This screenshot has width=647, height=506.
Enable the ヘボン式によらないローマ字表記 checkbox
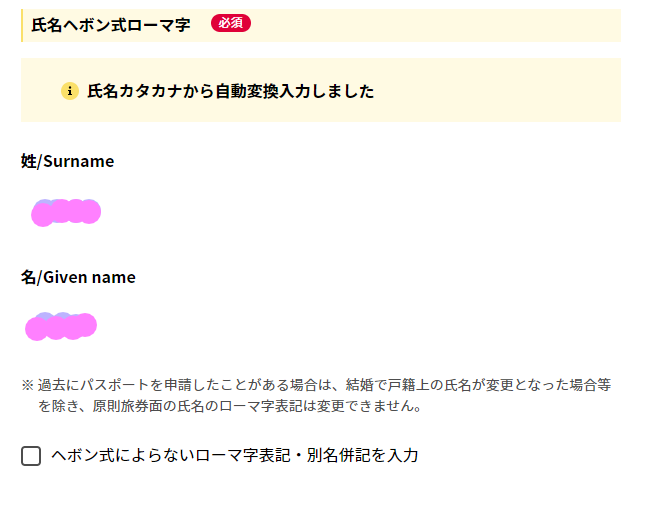tap(31, 456)
